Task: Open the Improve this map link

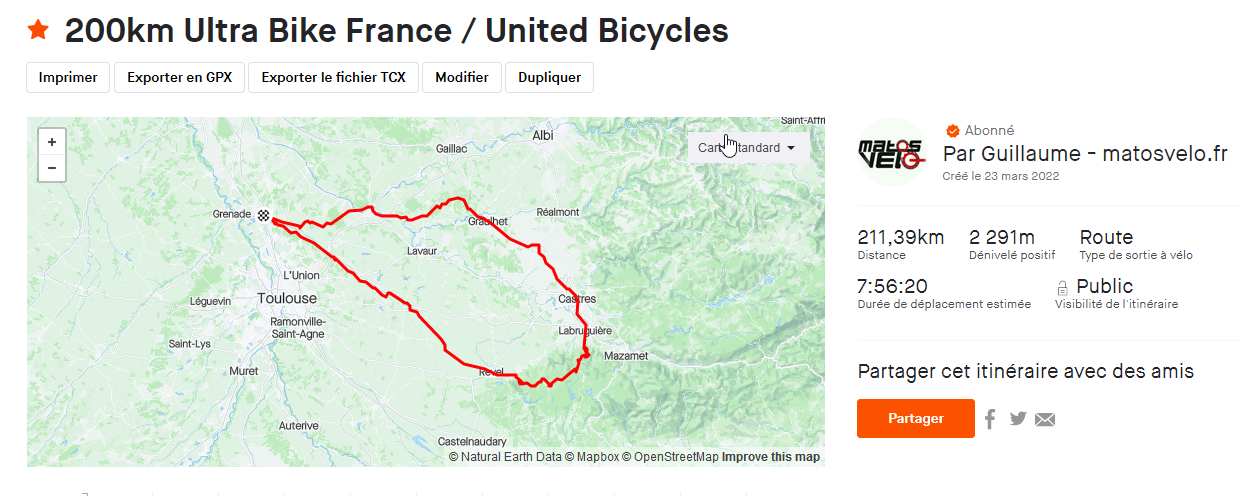Action: point(771,457)
